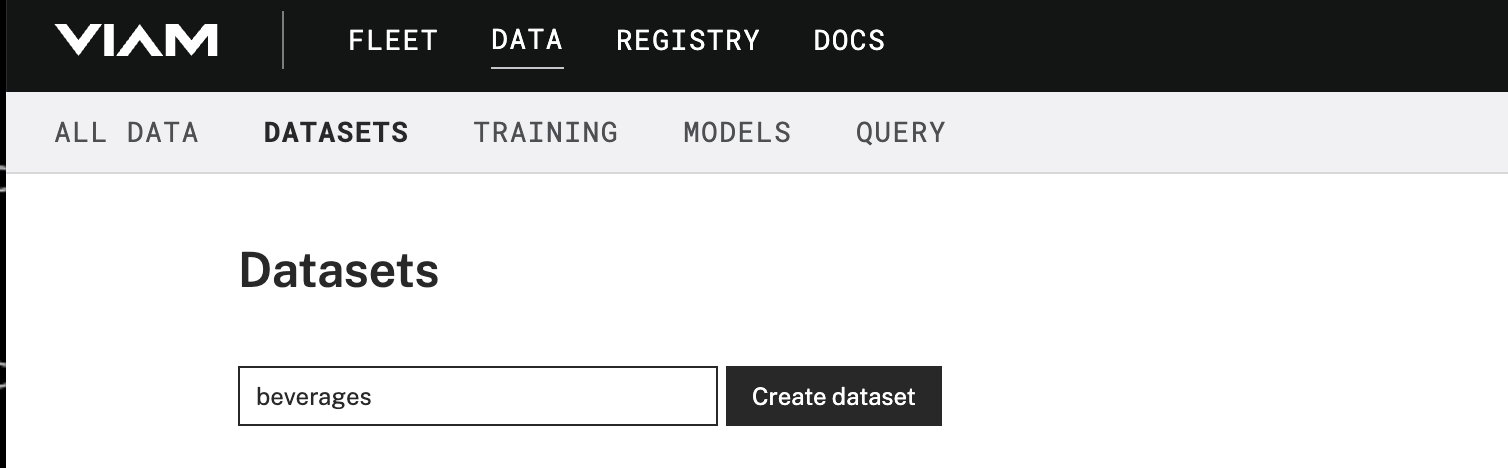Switch to the All Data tab
The height and width of the screenshot is (468, 1508).
127,133
